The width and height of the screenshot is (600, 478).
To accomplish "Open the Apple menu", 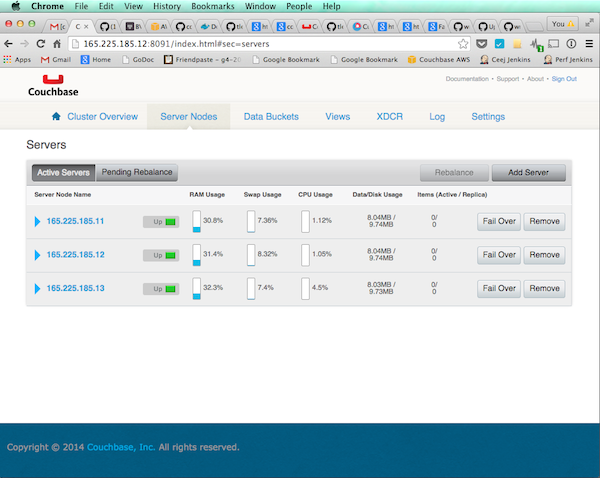I will (16, 6).
